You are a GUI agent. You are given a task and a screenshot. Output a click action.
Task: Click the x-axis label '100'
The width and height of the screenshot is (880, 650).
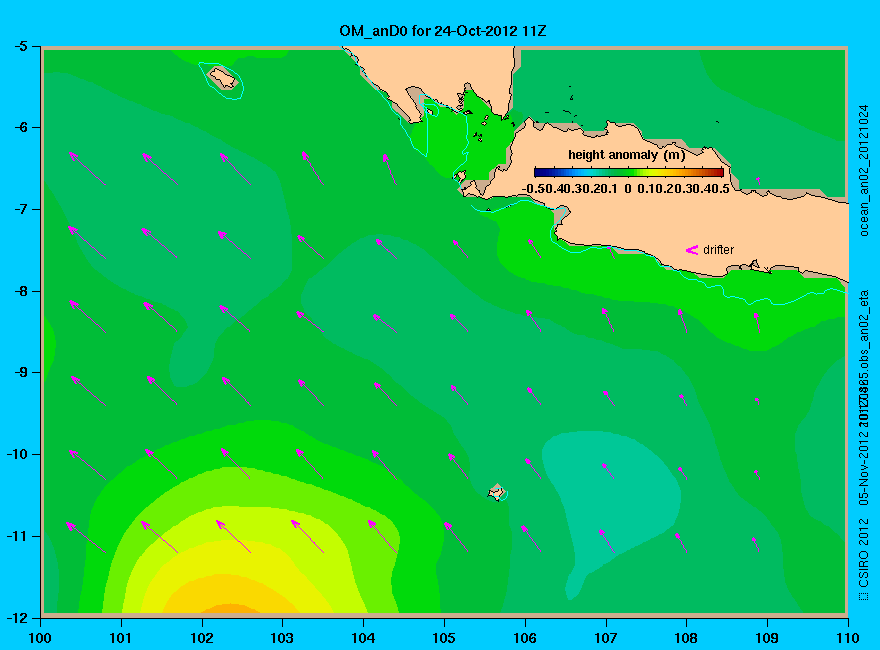[x=40, y=638]
